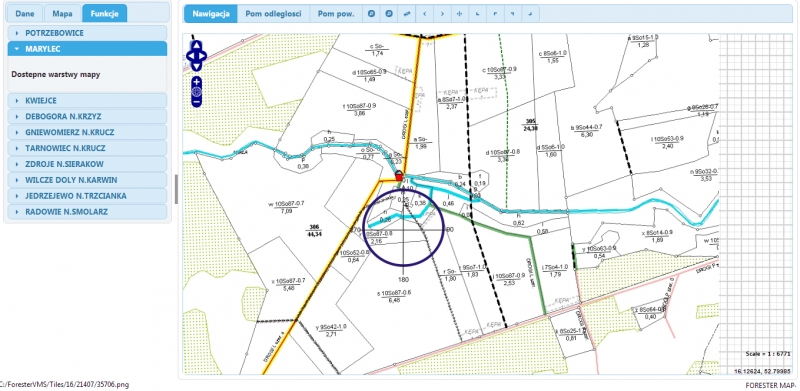Viewport: 800px width, 391px height.
Task: Switch to the Mapa tab
Action: pyautogui.click(x=62, y=14)
